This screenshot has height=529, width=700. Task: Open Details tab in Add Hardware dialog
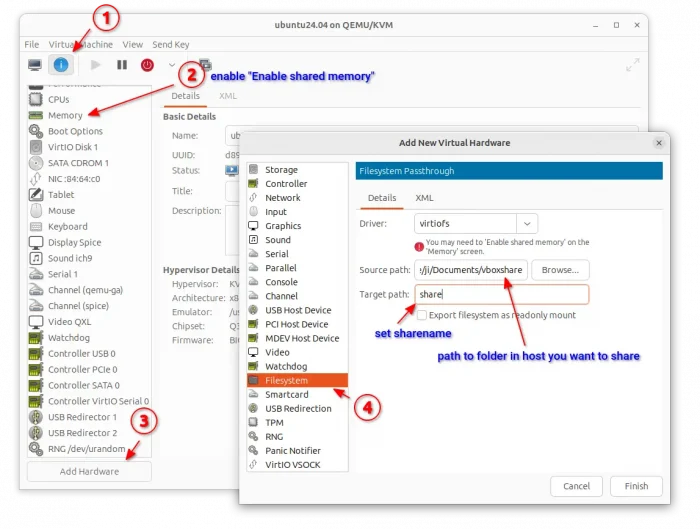coord(382,198)
